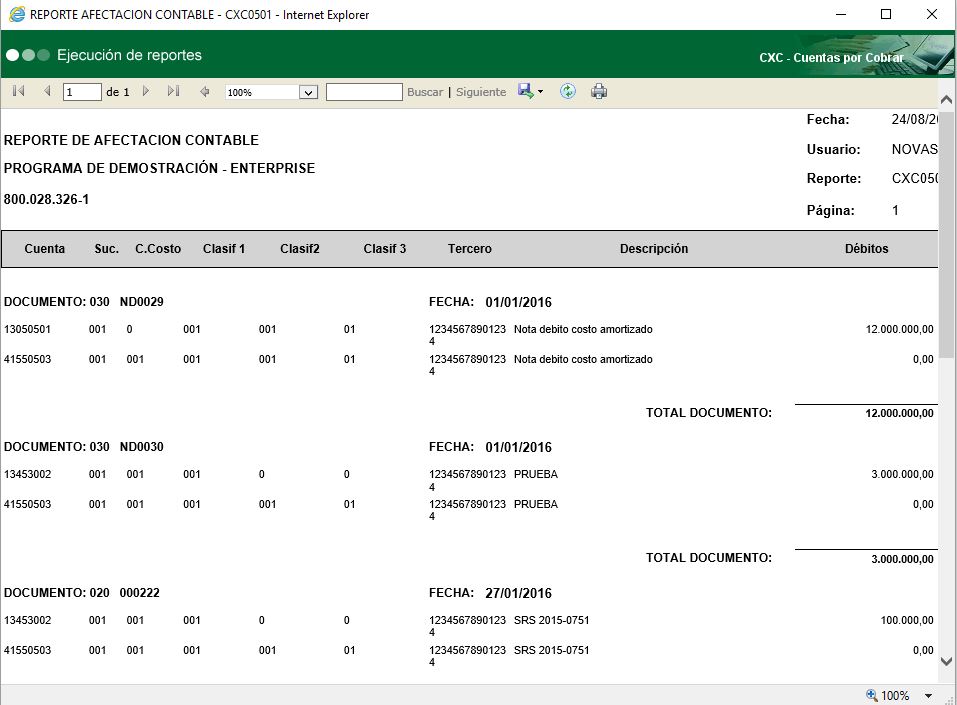Click the vertical scrollbar up arrow
This screenshot has width=957, height=705.
coord(947,99)
